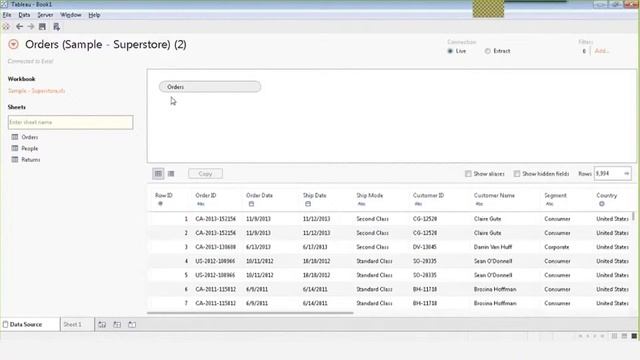The width and height of the screenshot is (640, 360).
Task: Click the Corporate segment cell
Action: (556, 247)
